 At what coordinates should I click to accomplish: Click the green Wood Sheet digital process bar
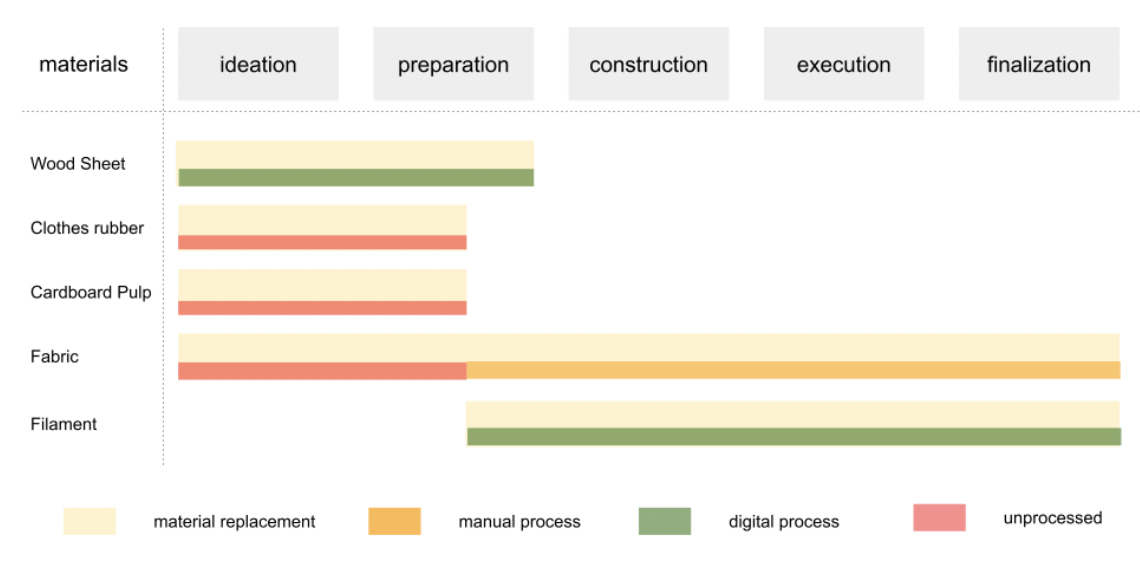pyautogui.click(x=356, y=177)
